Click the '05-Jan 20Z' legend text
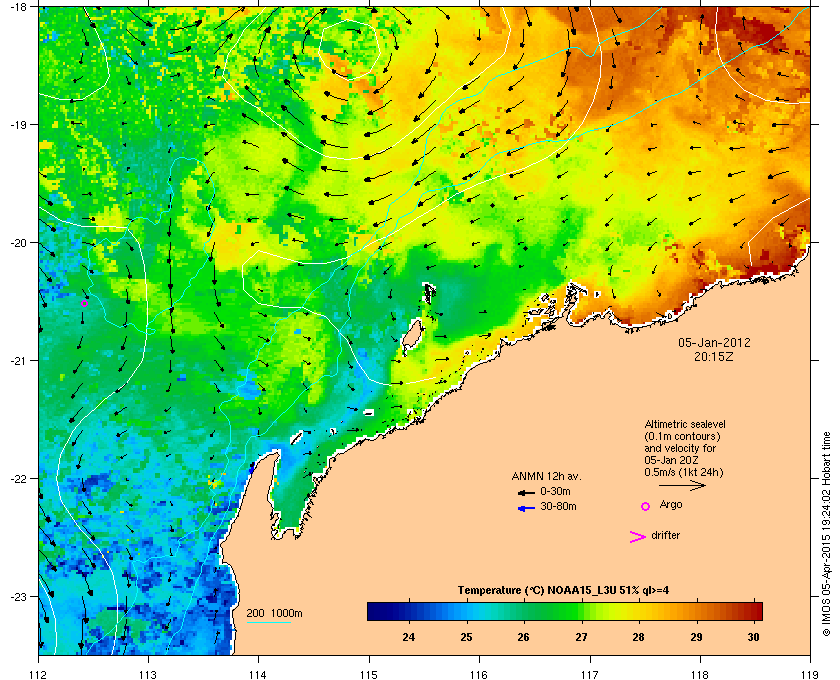Viewport: 840px width, 680px height. coord(671,460)
